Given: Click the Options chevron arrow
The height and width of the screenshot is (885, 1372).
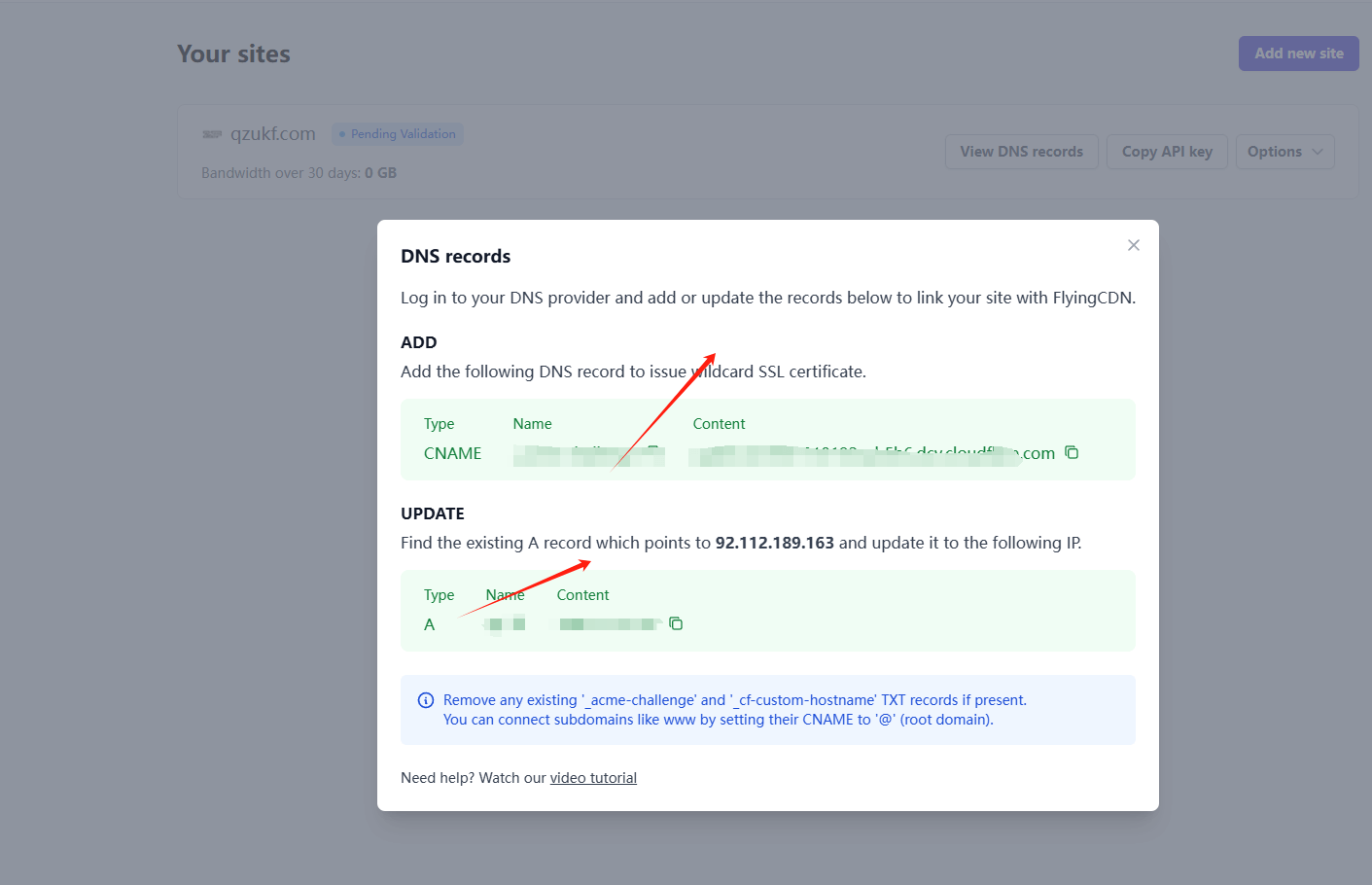Looking at the screenshot, I should (1318, 152).
